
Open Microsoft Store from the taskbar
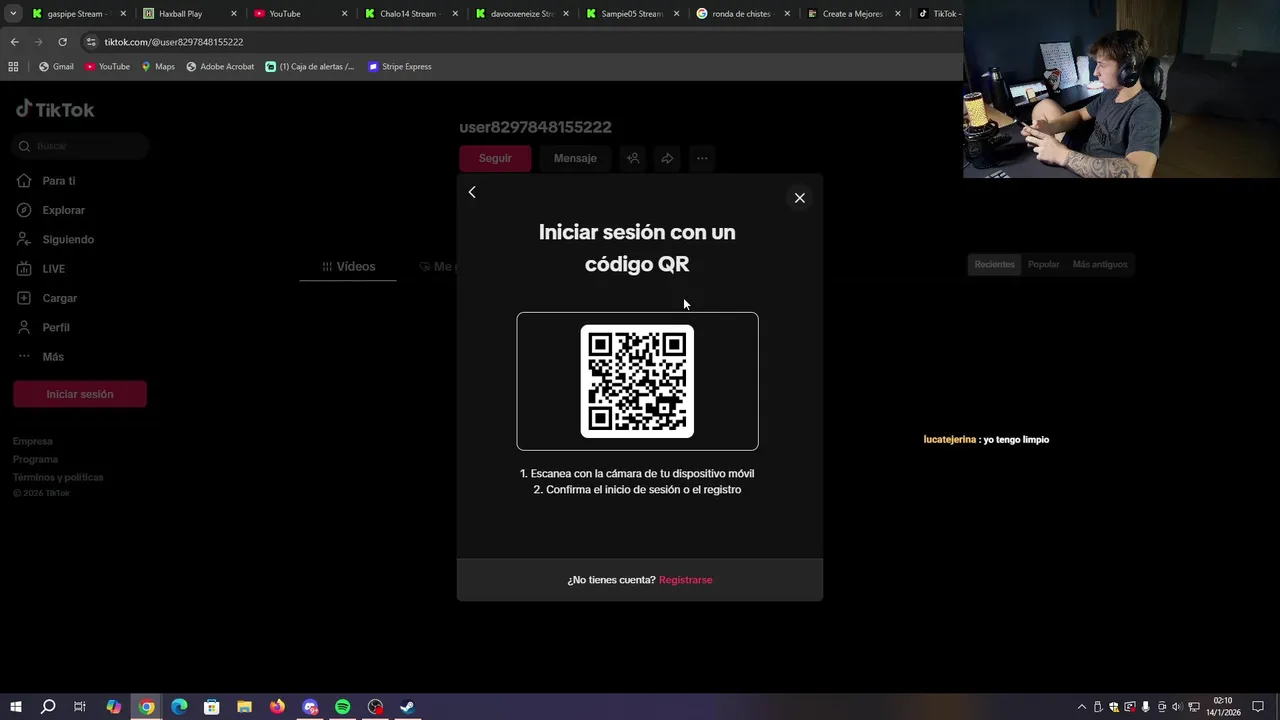coord(212,707)
